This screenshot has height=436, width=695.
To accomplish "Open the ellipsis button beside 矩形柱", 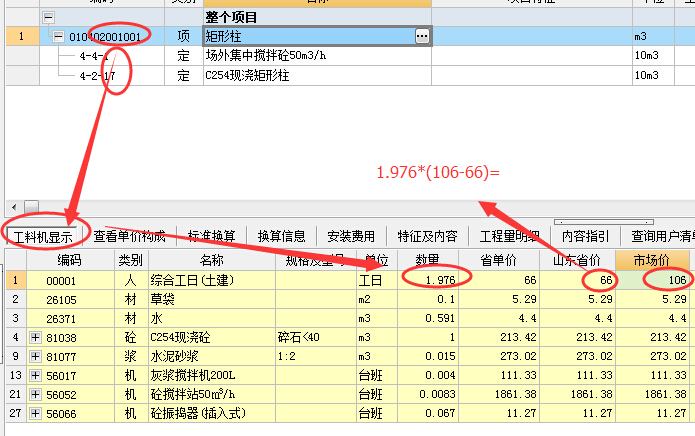I will point(422,36).
